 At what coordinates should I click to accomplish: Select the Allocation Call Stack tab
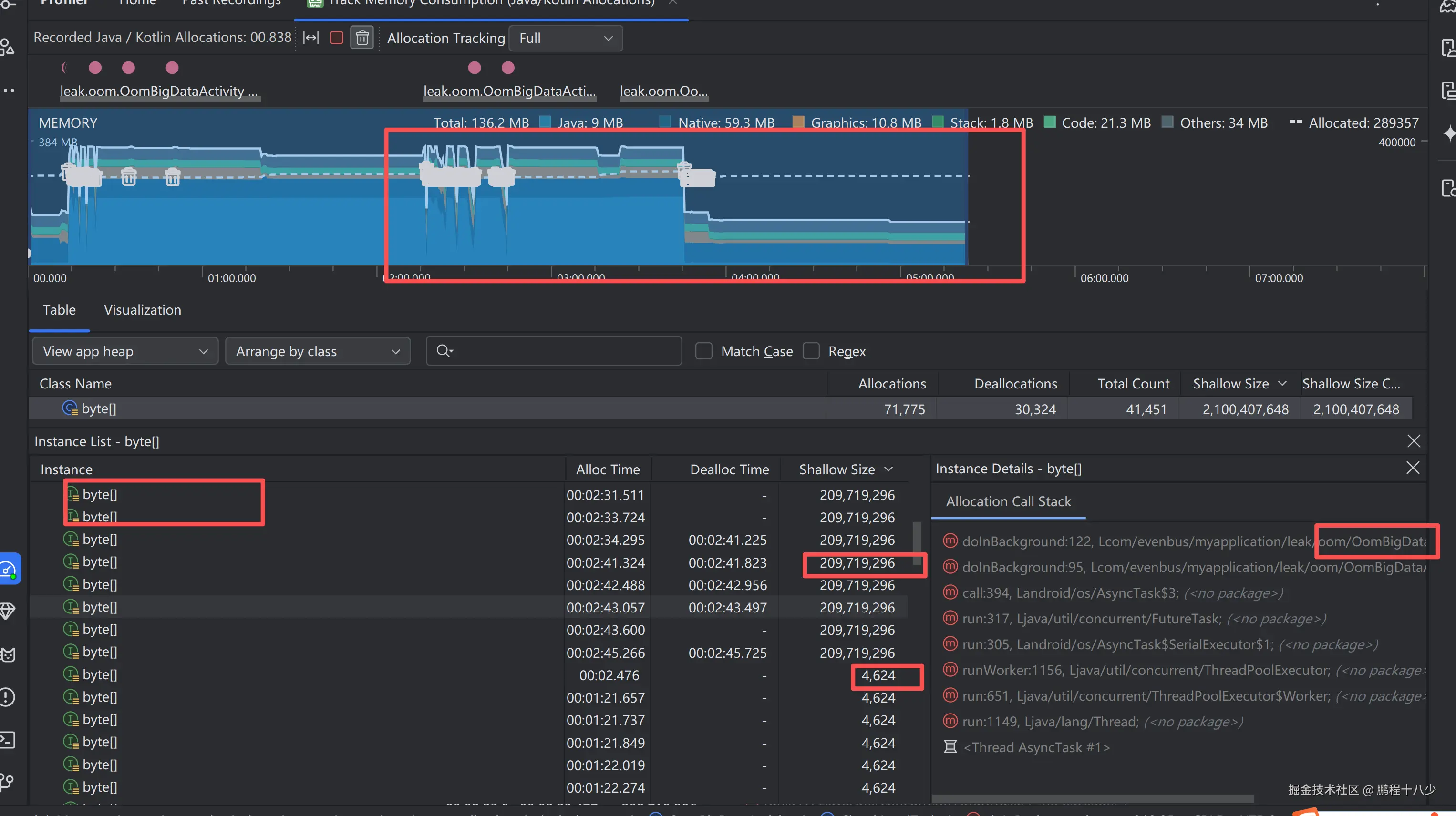click(x=1008, y=501)
